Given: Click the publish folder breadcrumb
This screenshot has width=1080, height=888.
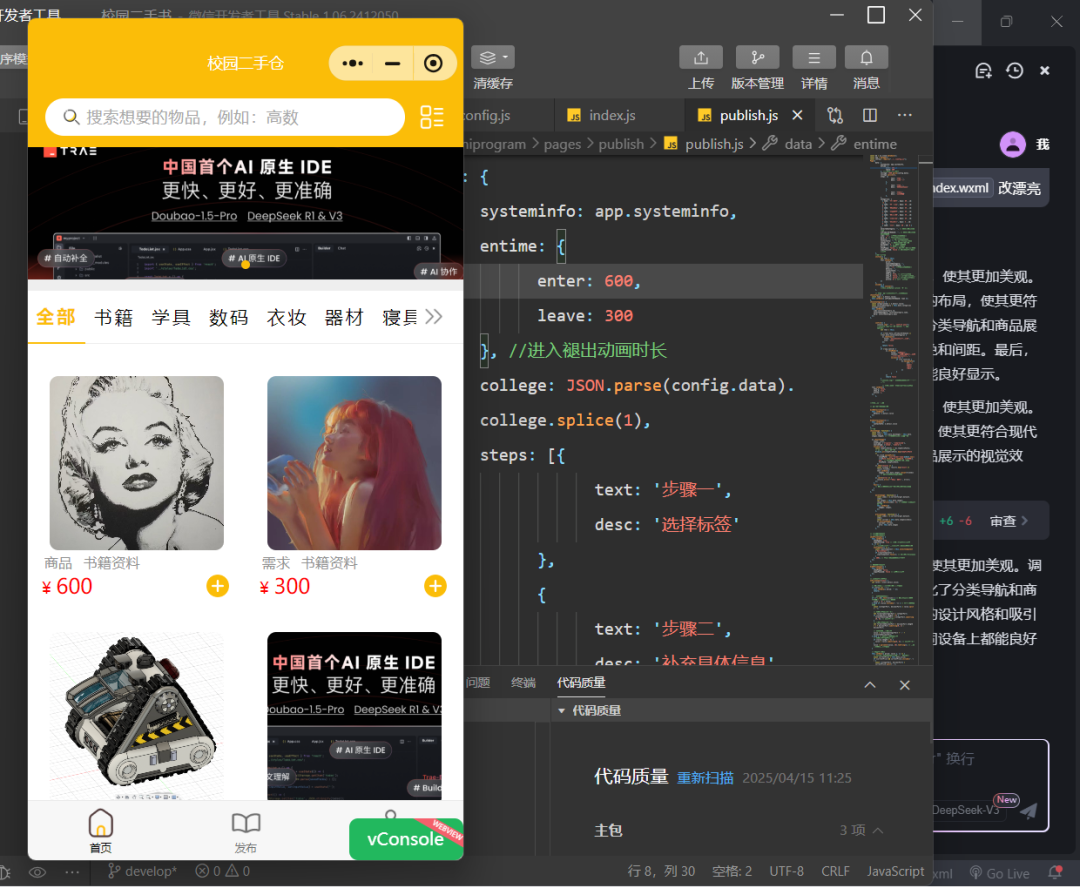Looking at the screenshot, I should click(621, 144).
